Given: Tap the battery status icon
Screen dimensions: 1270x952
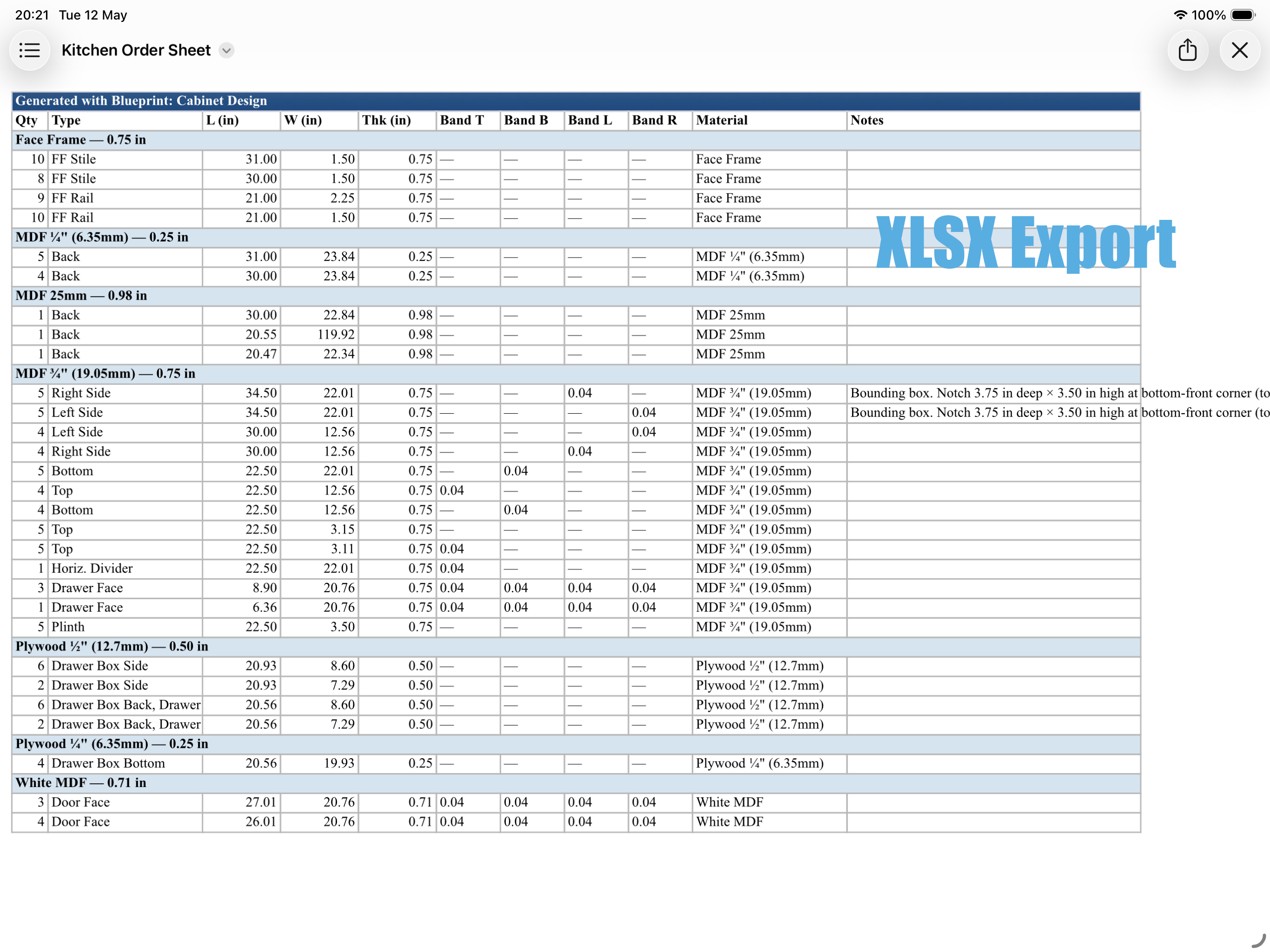Looking at the screenshot, I should 1243,15.
